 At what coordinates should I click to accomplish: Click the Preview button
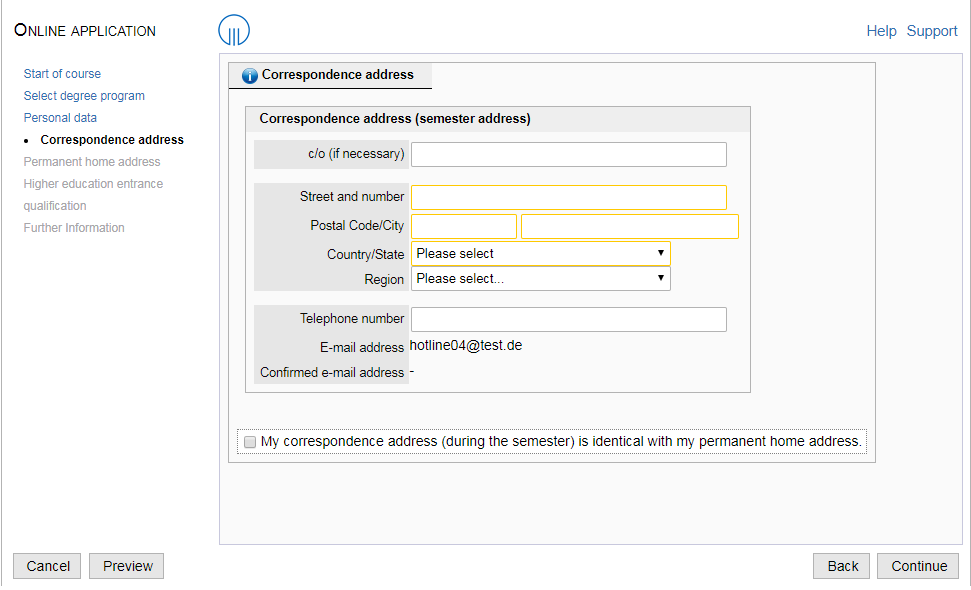click(126, 566)
